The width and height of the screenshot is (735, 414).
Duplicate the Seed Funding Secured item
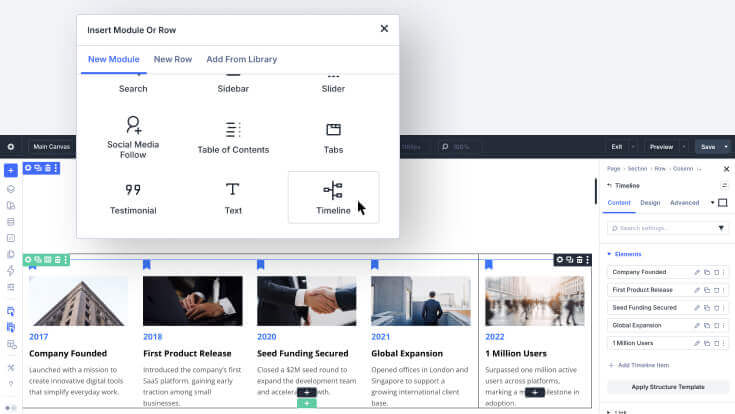(707, 308)
